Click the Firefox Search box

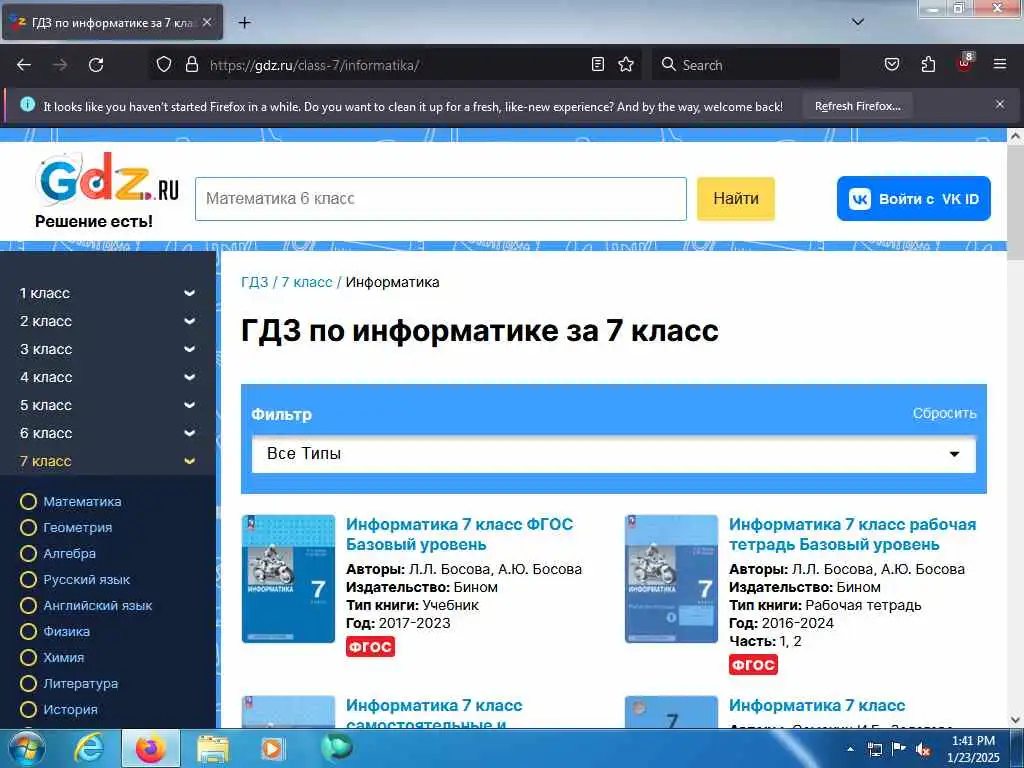pyautogui.click(x=746, y=65)
